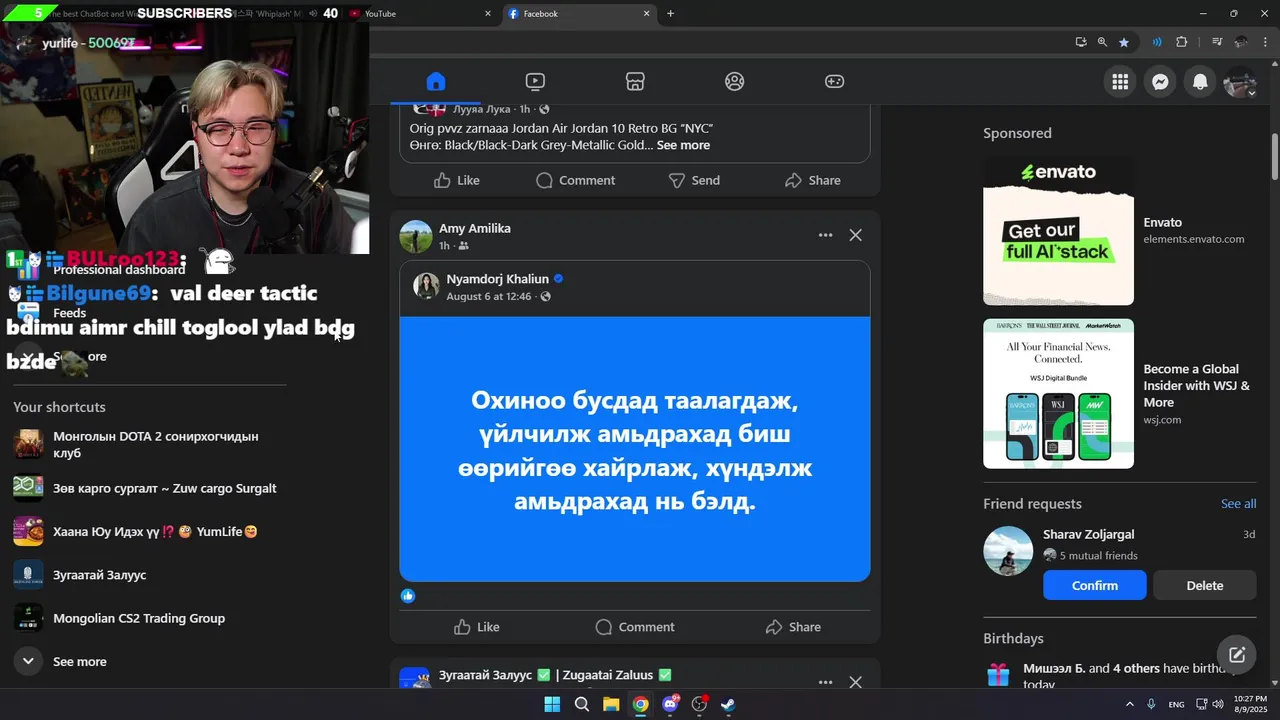The width and height of the screenshot is (1280, 720).
Task: Comment on the Jordan Air Jordan 10 post
Action: [x=575, y=180]
